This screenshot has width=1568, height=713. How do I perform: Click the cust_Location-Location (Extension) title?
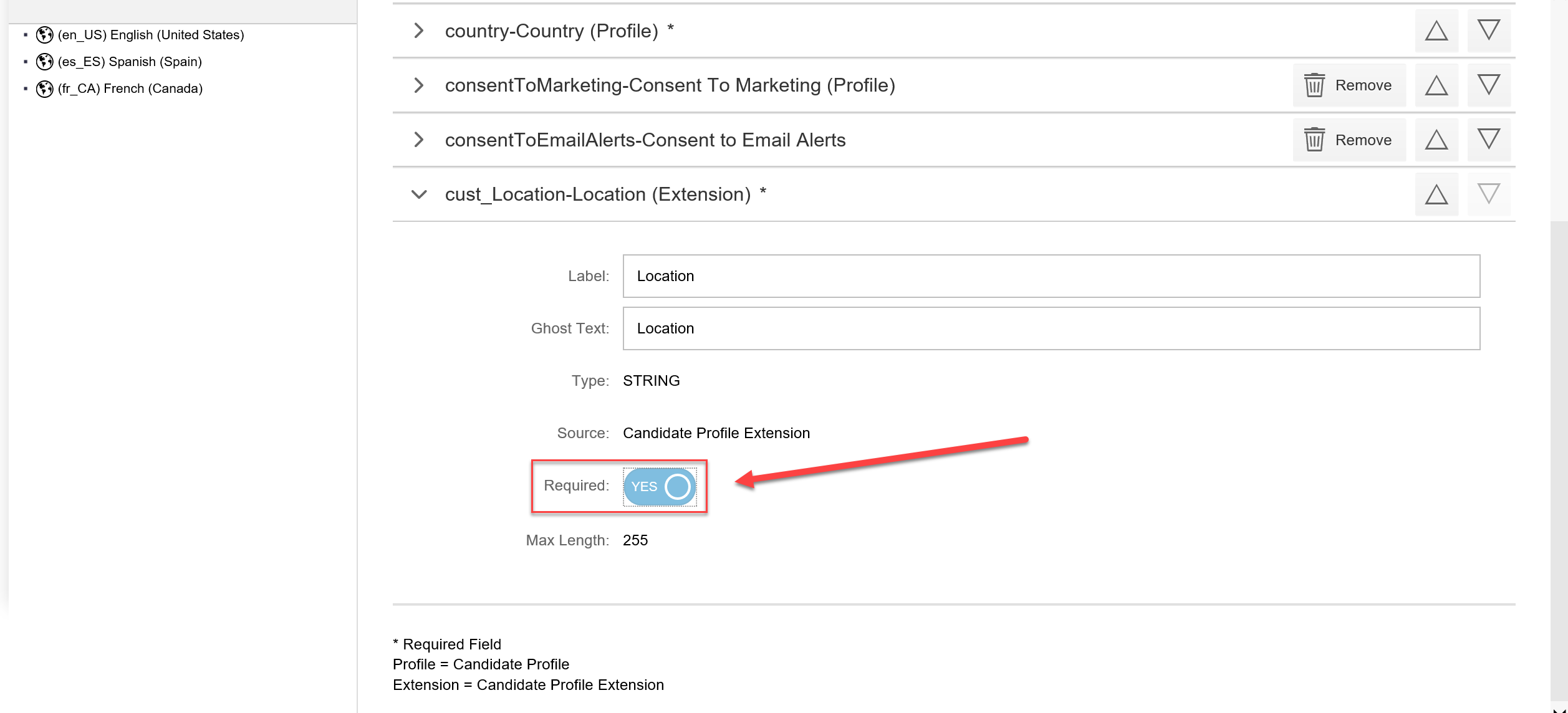(x=598, y=194)
